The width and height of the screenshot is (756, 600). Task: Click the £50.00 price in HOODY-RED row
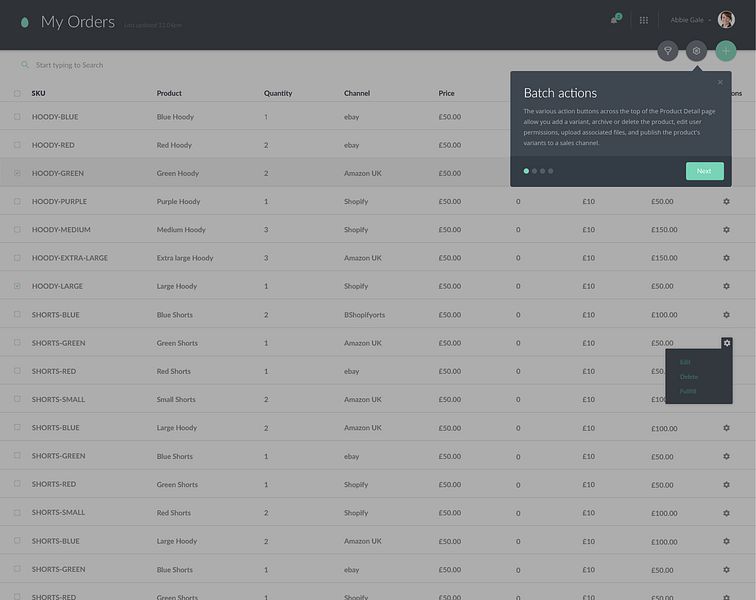point(449,145)
